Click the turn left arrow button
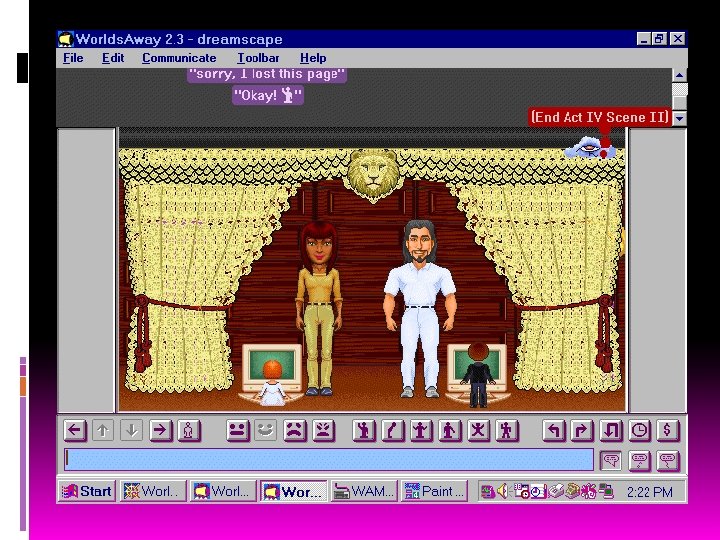This screenshot has height=540, width=720. 554,431
